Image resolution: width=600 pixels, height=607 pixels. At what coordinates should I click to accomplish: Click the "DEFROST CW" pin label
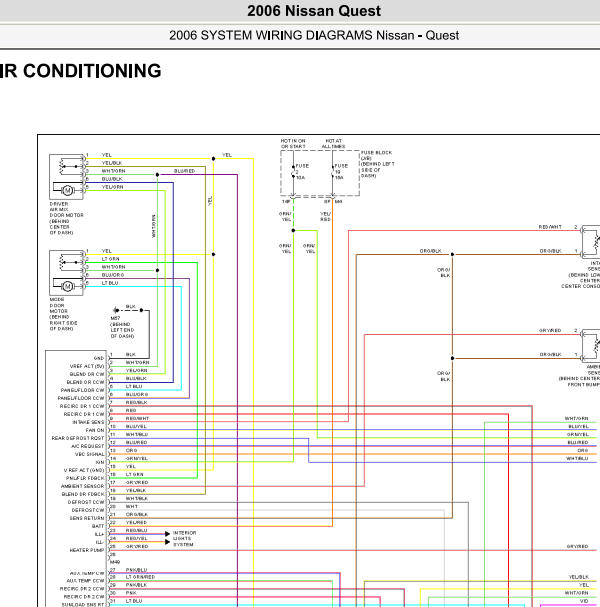point(88,510)
